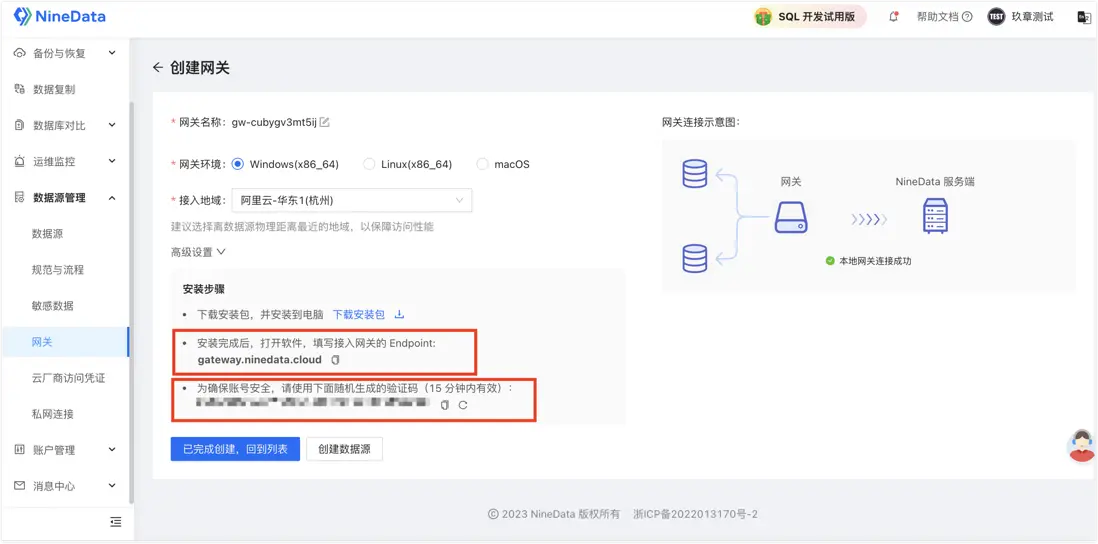Click the gateway device icon in diagram
The height and width of the screenshot is (544, 1098).
coord(791,217)
